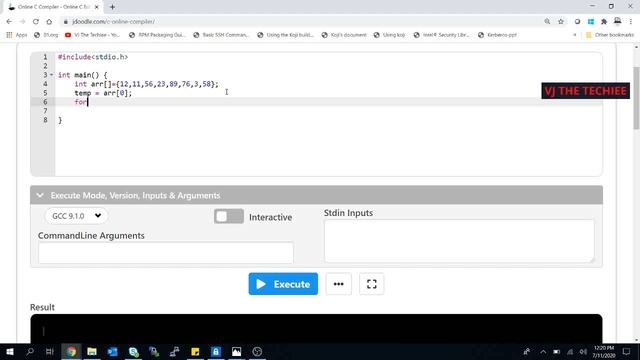The width and height of the screenshot is (640, 360).
Task: Click the closing brace on line 8
Action: [x=60, y=120]
